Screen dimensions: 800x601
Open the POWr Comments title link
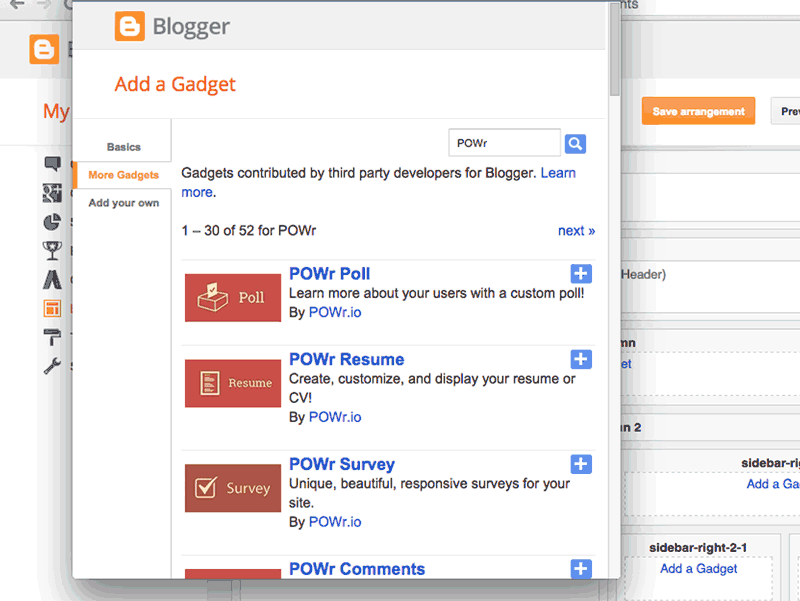[x=357, y=569]
